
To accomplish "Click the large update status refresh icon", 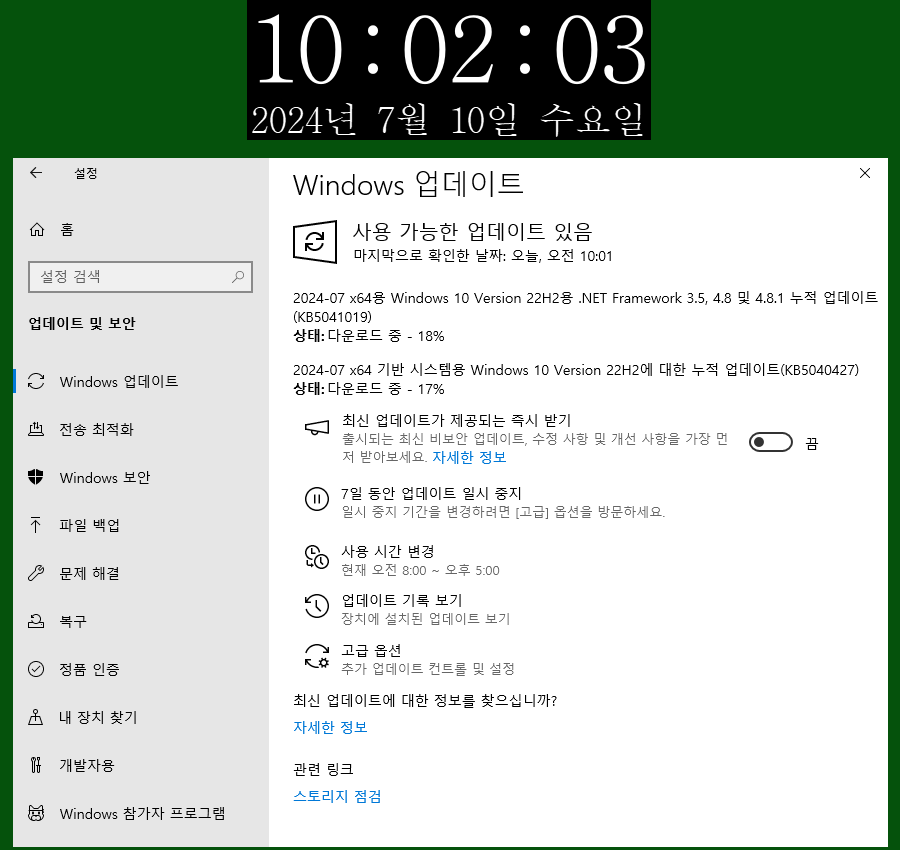I will [x=315, y=242].
